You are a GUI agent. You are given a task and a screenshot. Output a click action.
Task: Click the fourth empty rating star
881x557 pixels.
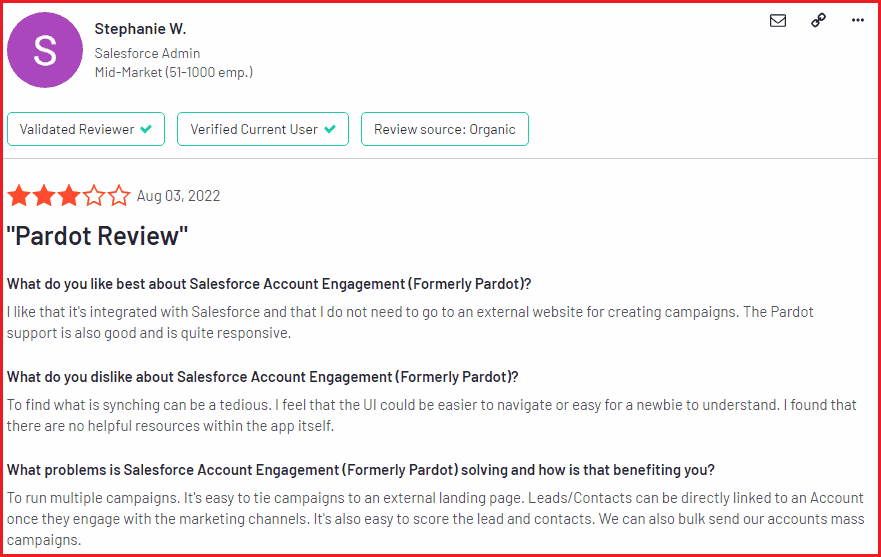[x=94, y=196]
